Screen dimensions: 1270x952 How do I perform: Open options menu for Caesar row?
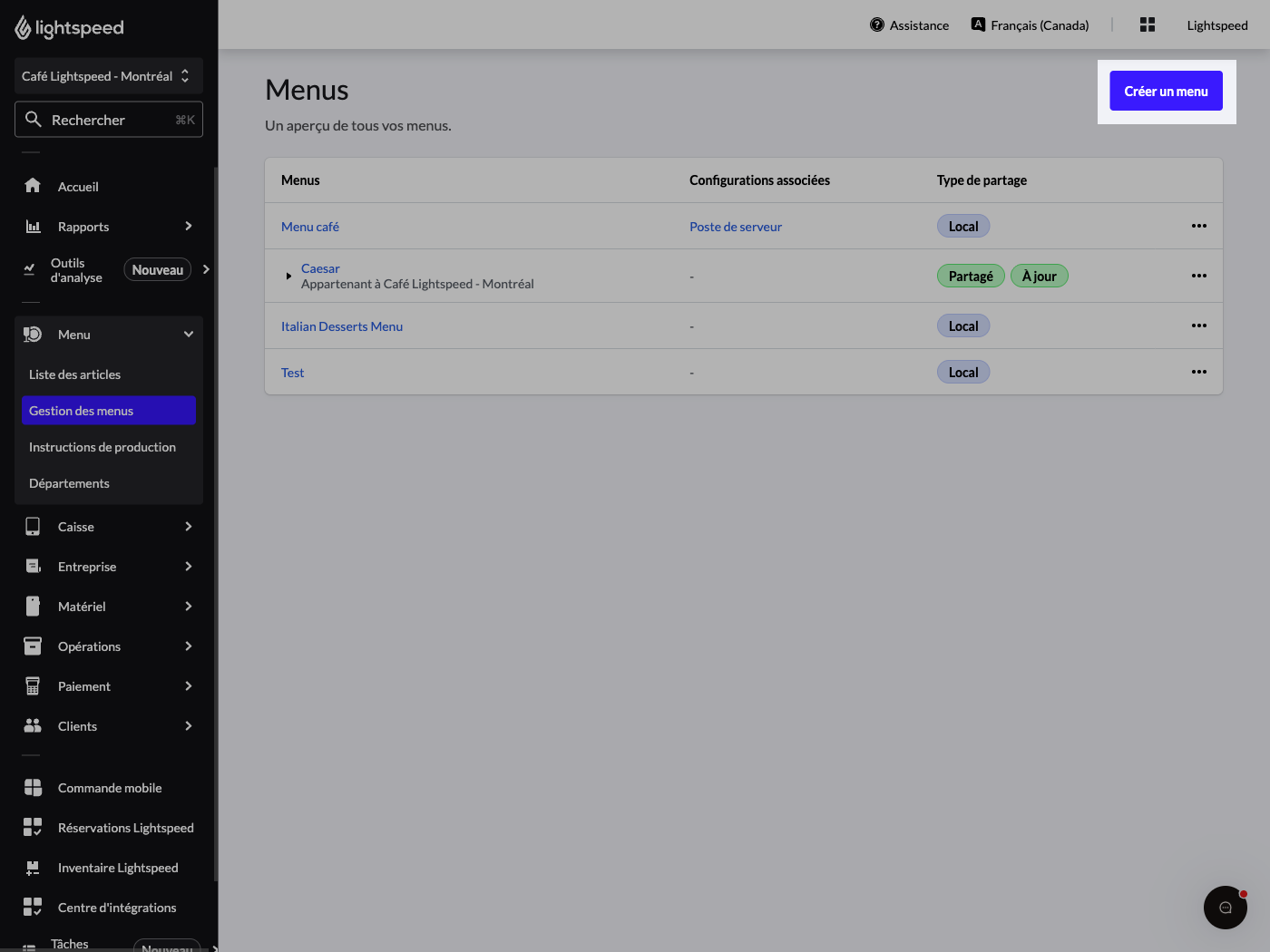(x=1199, y=276)
